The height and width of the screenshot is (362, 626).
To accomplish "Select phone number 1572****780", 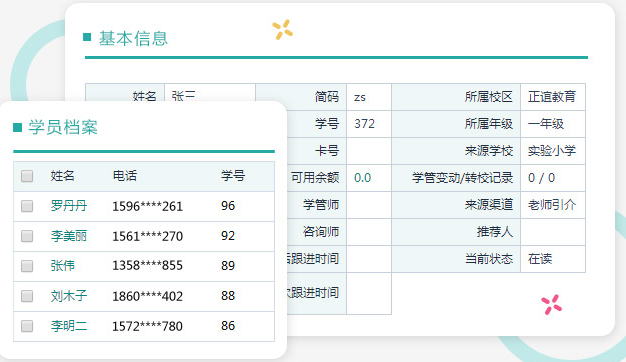I will tap(147, 326).
